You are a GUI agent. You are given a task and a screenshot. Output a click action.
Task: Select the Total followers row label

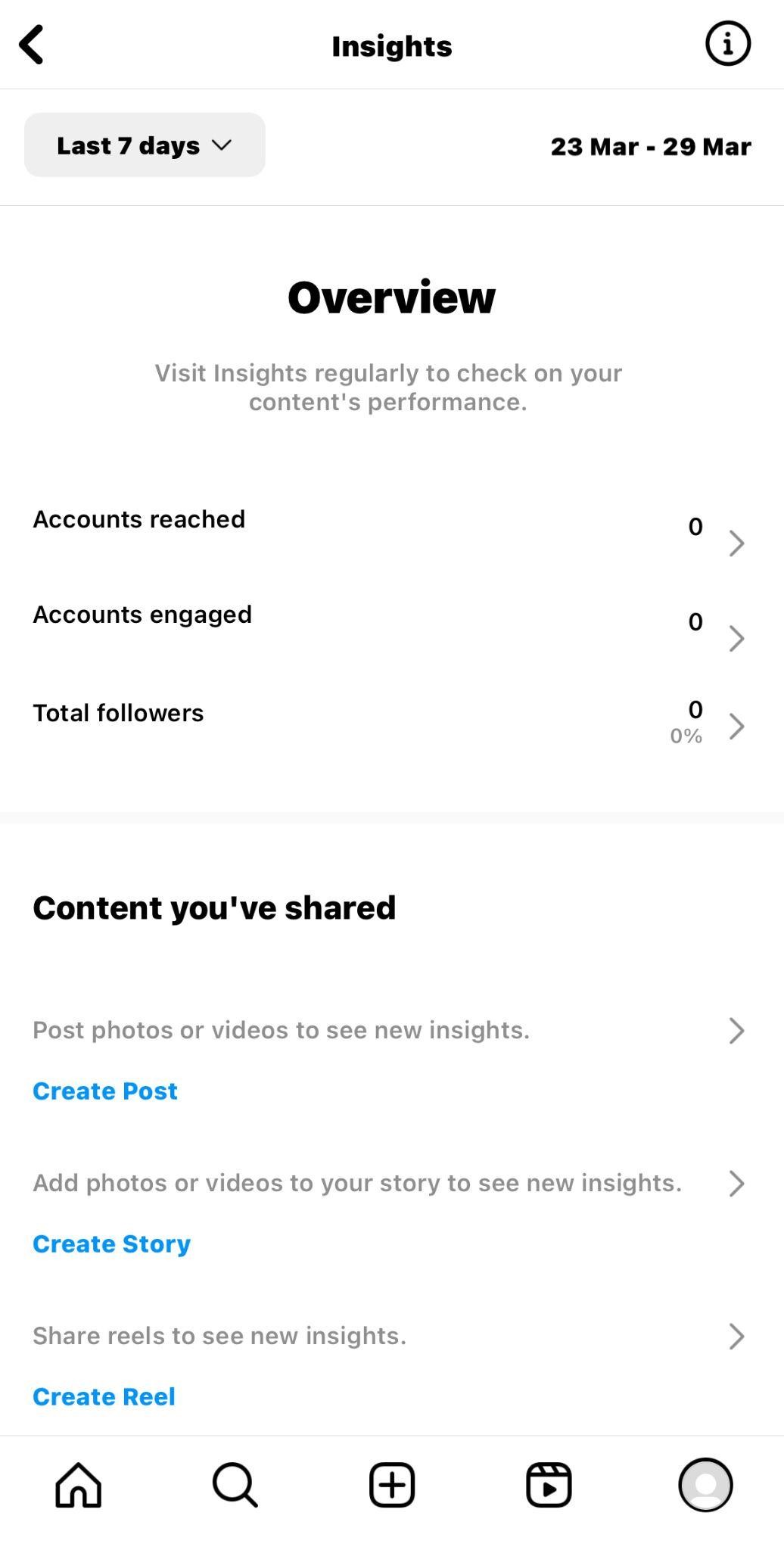click(x=118, y=713)
